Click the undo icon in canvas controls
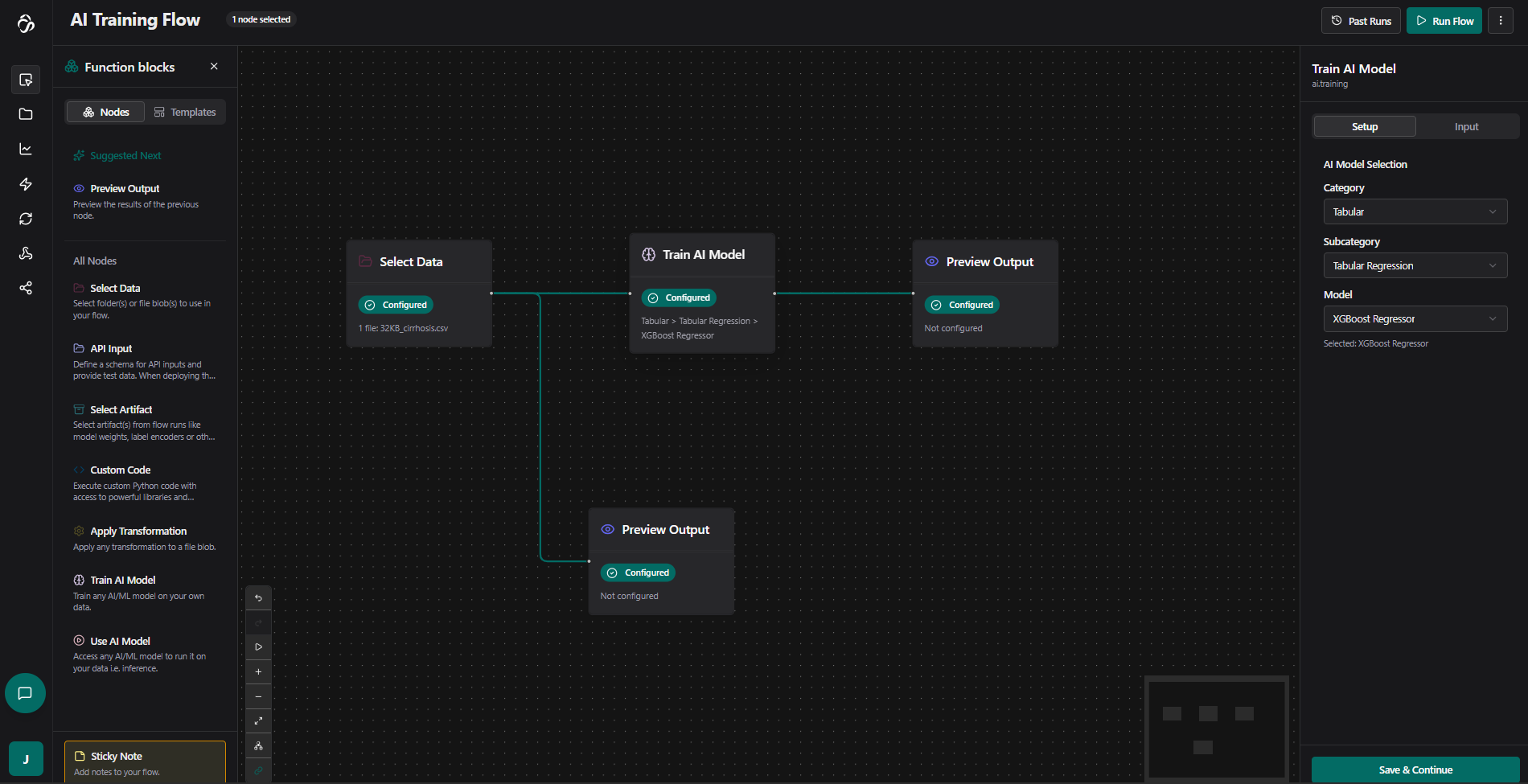 258,598
